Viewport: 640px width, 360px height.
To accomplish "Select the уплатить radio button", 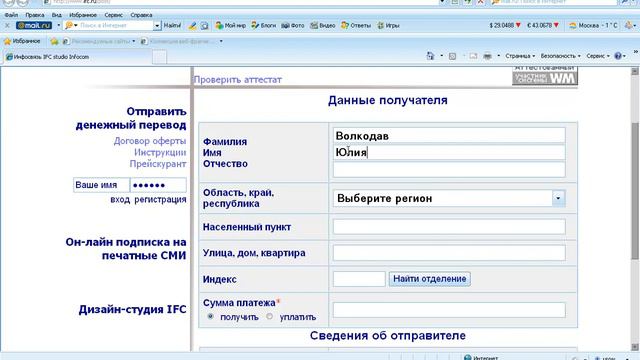I will click(269, 316).
